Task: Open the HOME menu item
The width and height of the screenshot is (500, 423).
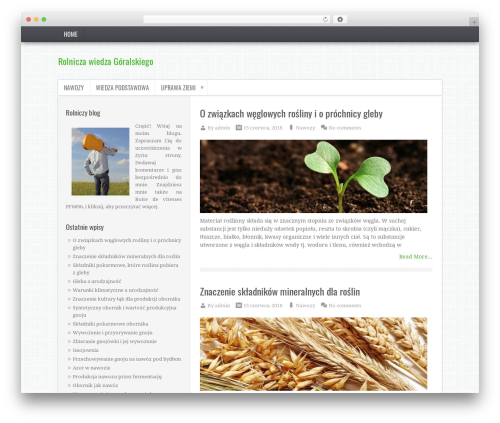Action: (70, 34)
